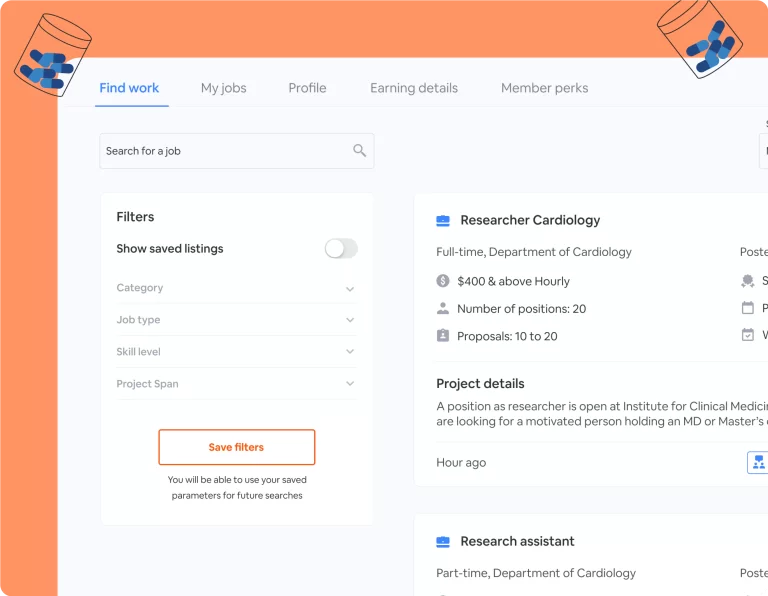This screenshot has width=768, height=596.
Task: Click the 'Hour ago' timestamp
Action: click(461, 462)
